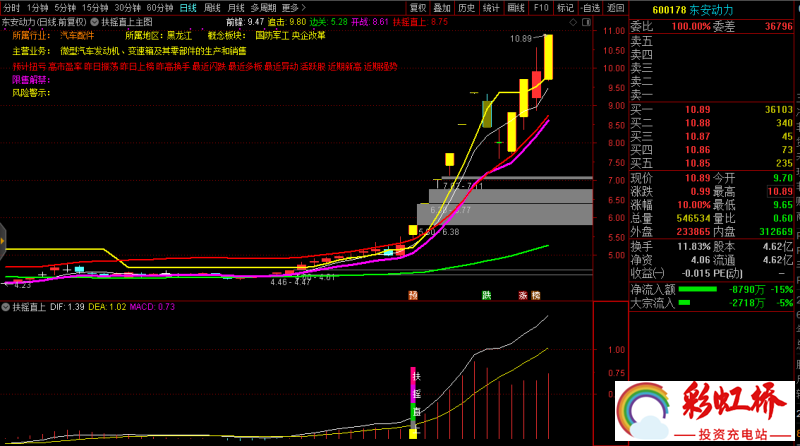Remove stock via -自选 button
The image size is (800, 446).
click(590, 8)
